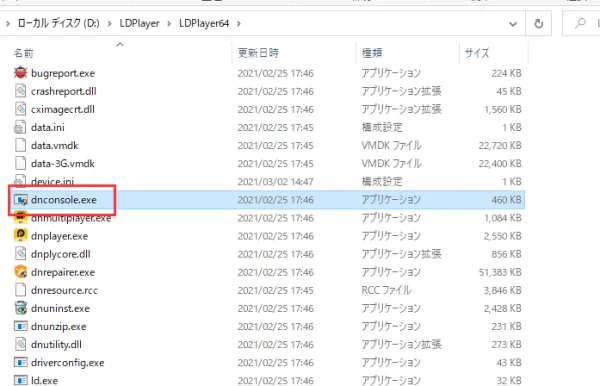The image size is (600, 386).
Task: Sort by 種類 column header
Action: point(372,53)
